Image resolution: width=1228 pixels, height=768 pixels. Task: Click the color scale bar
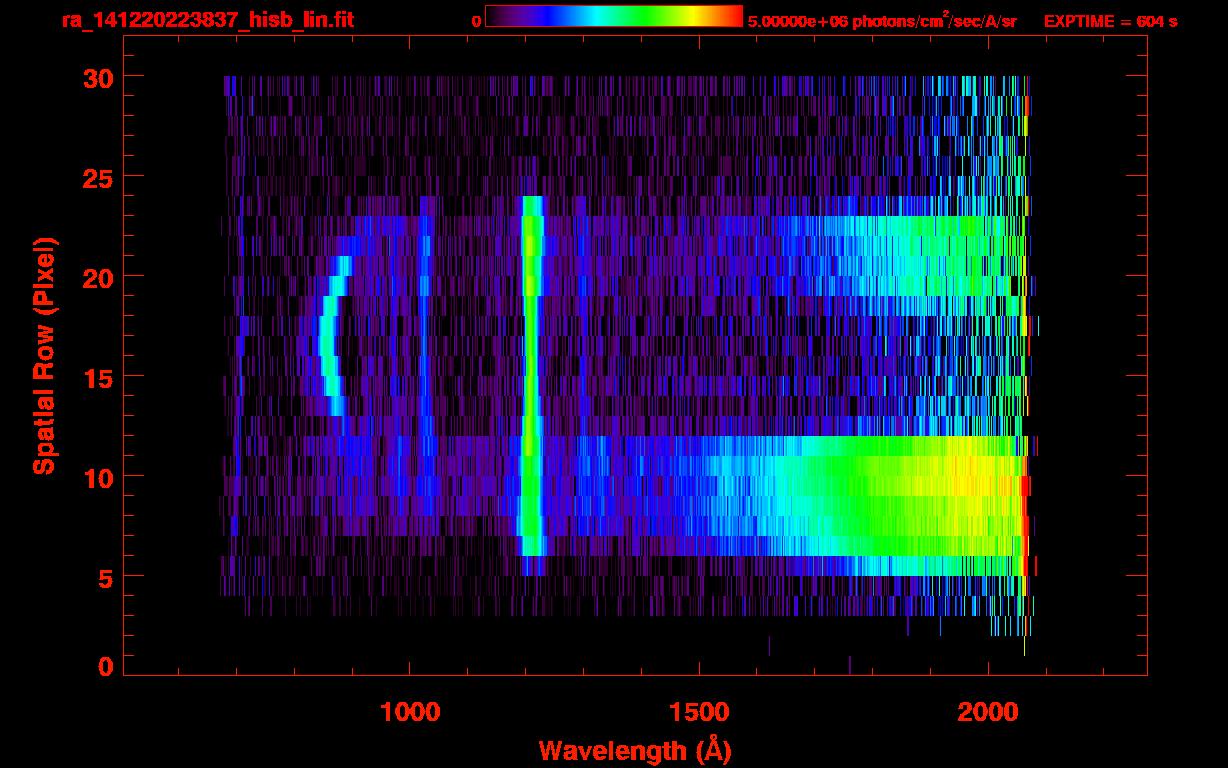click(614, 16)
